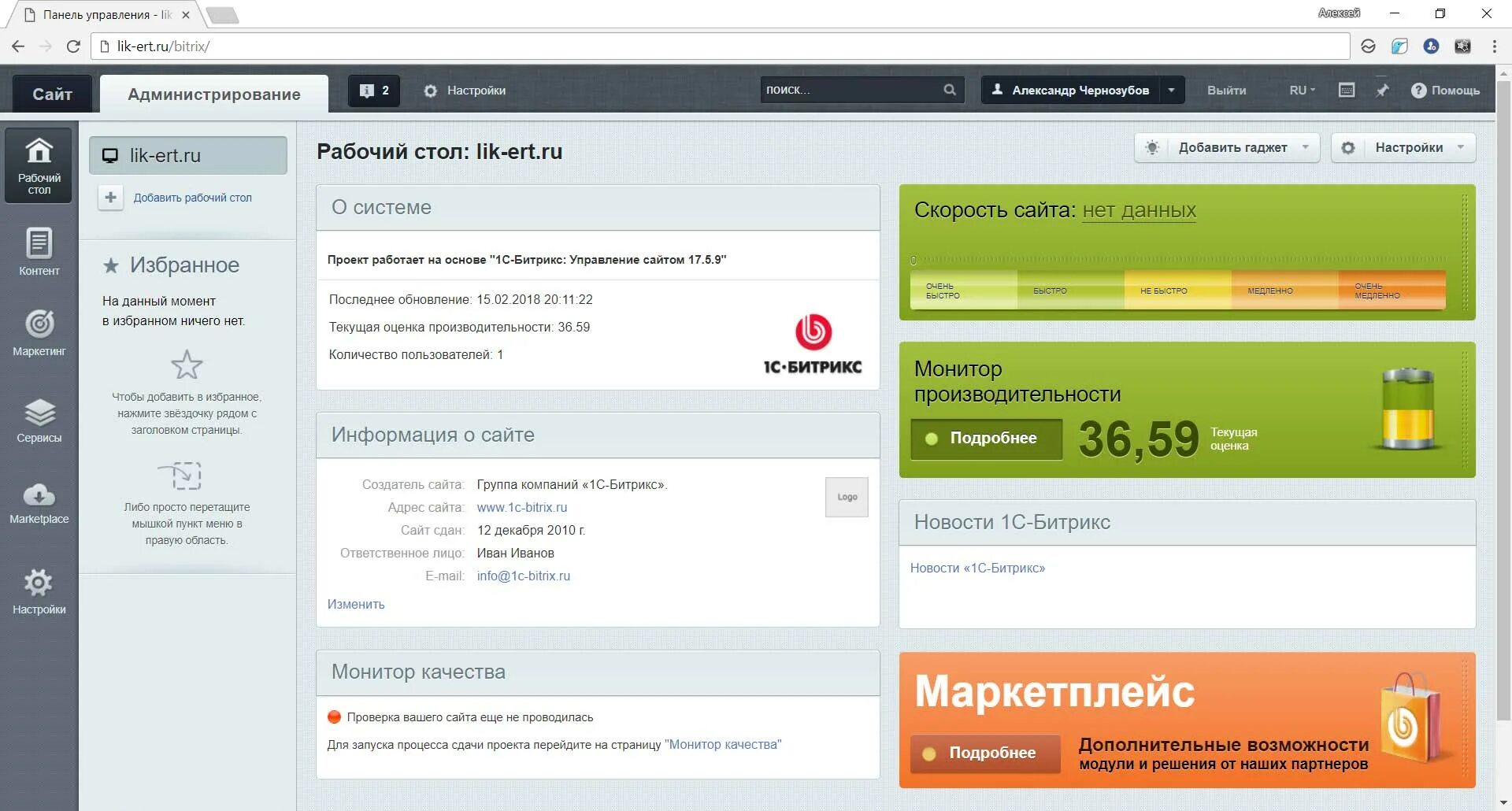
Task: Click the plus icon to add desktop
Action: [x=111, y=198]
